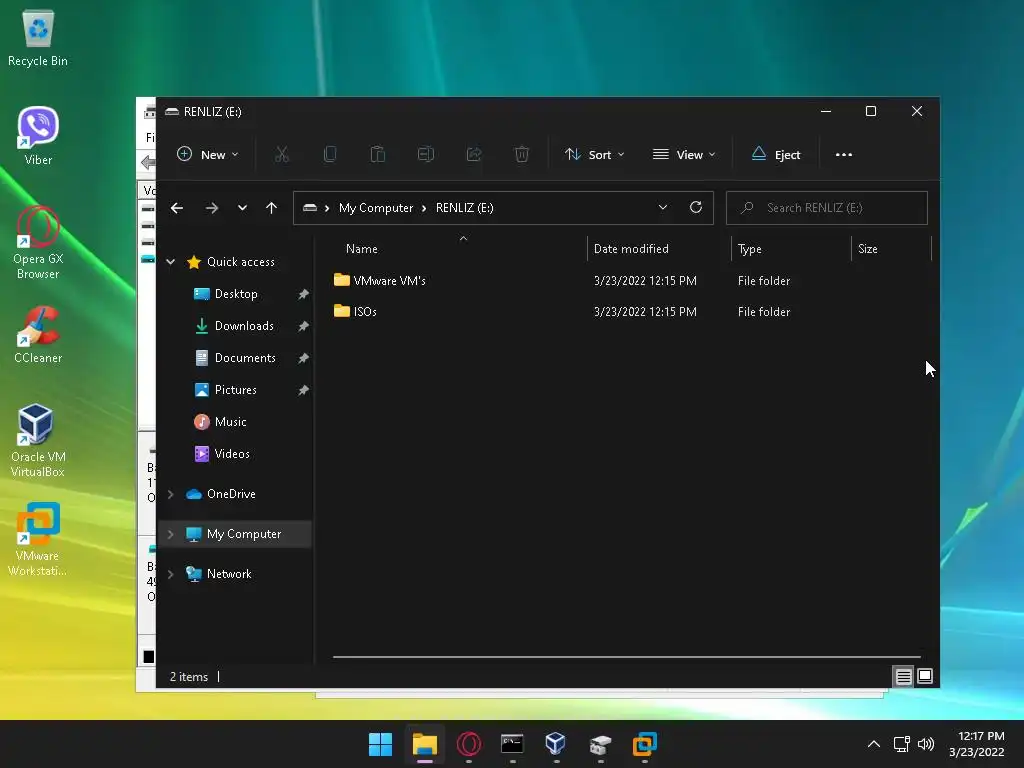
Task: Sort by the Date modified column
Action: (x=631, y=249)
